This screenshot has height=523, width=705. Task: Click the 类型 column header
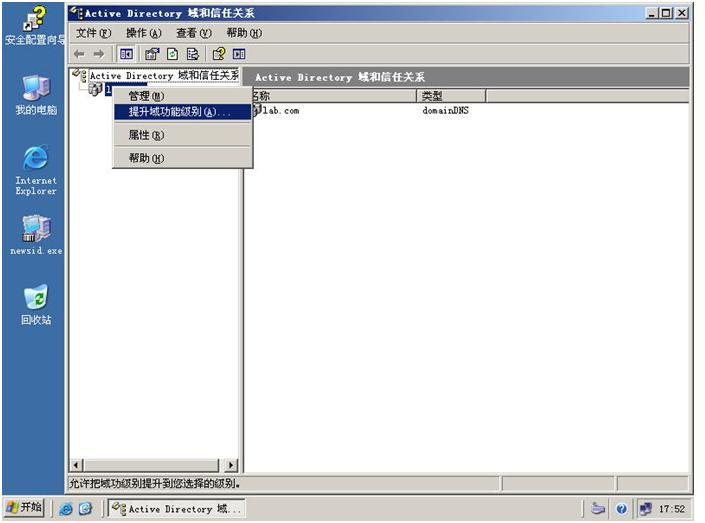pyautogui.click(x=450, y=96)
